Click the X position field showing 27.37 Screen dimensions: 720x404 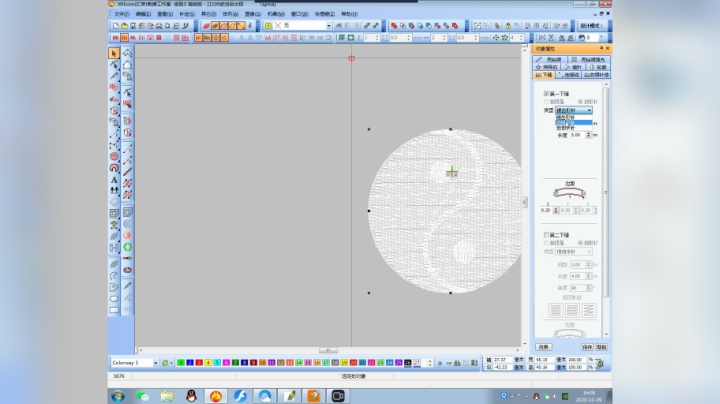coord(502,360)
